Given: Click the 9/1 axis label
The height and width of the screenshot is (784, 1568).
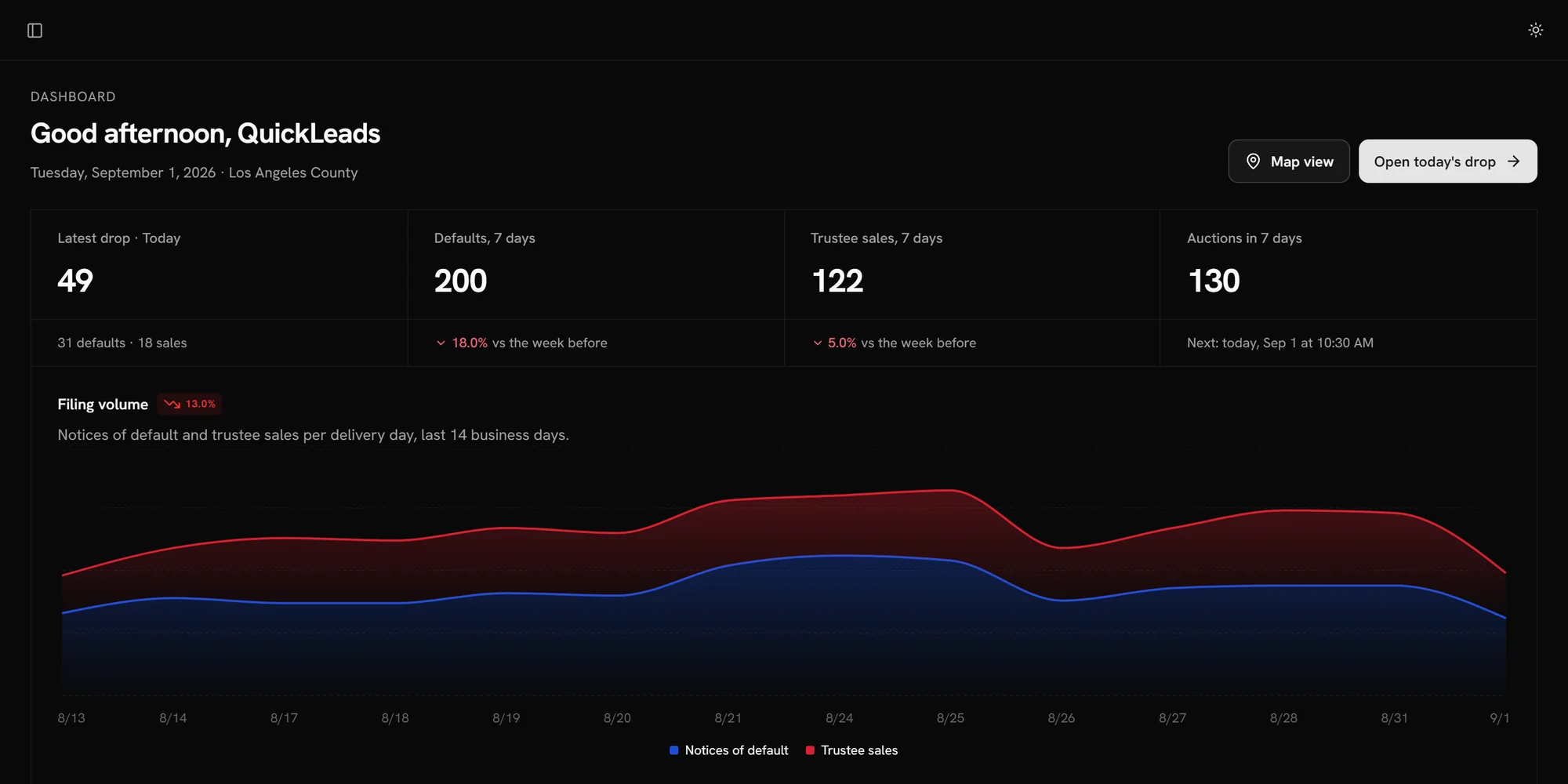Looking at the screenshot, I should 1500,718.
